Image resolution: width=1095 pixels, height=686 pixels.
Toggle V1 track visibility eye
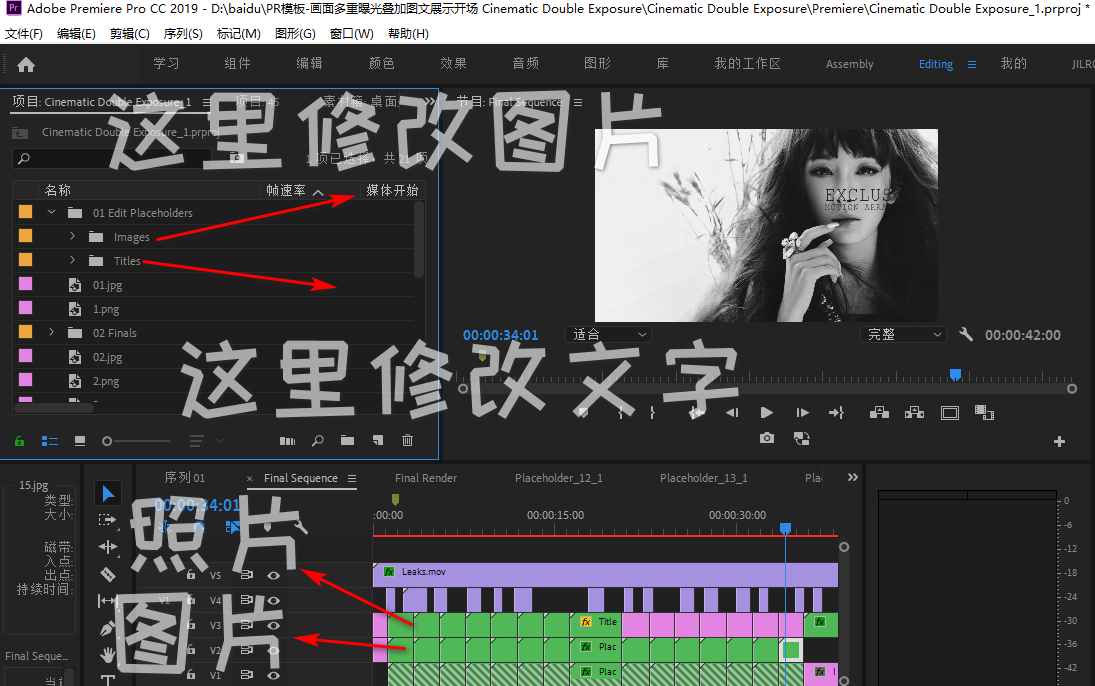[x=274, y=676]
